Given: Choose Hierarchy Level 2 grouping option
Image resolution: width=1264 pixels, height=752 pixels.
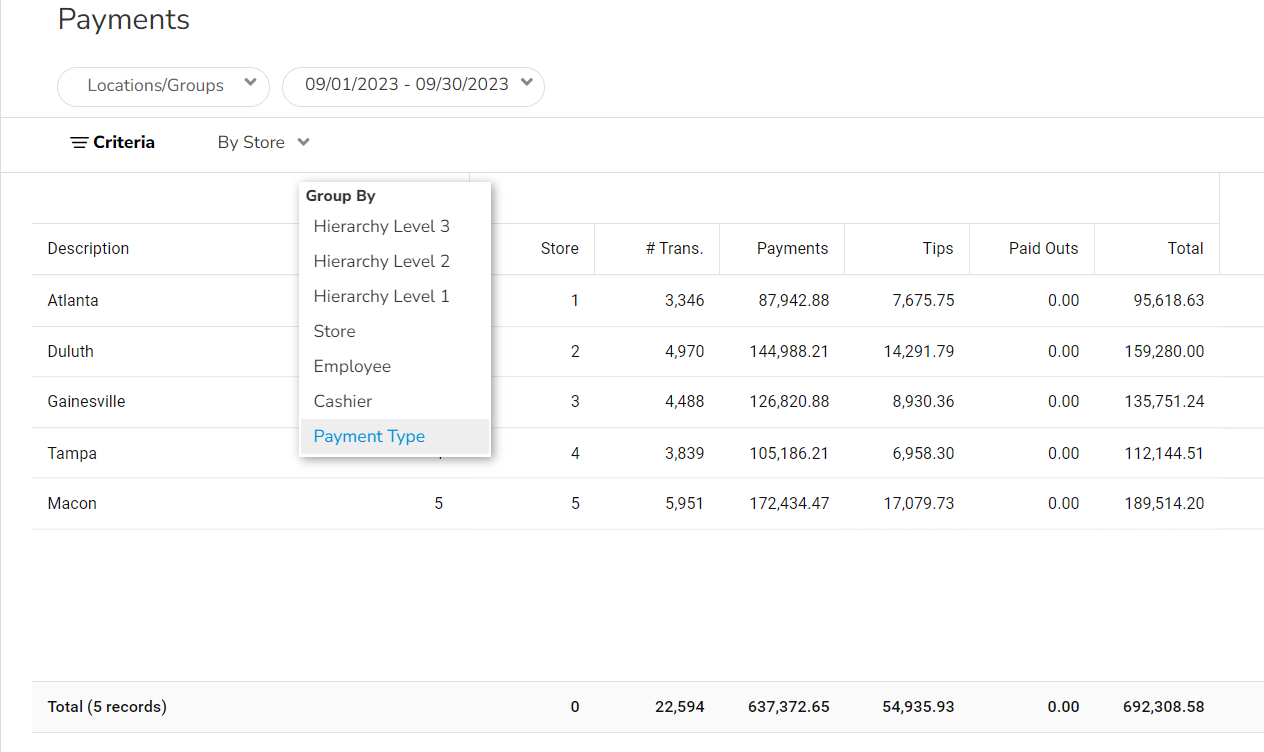Looking at the screenshot, I should (381, 261).
